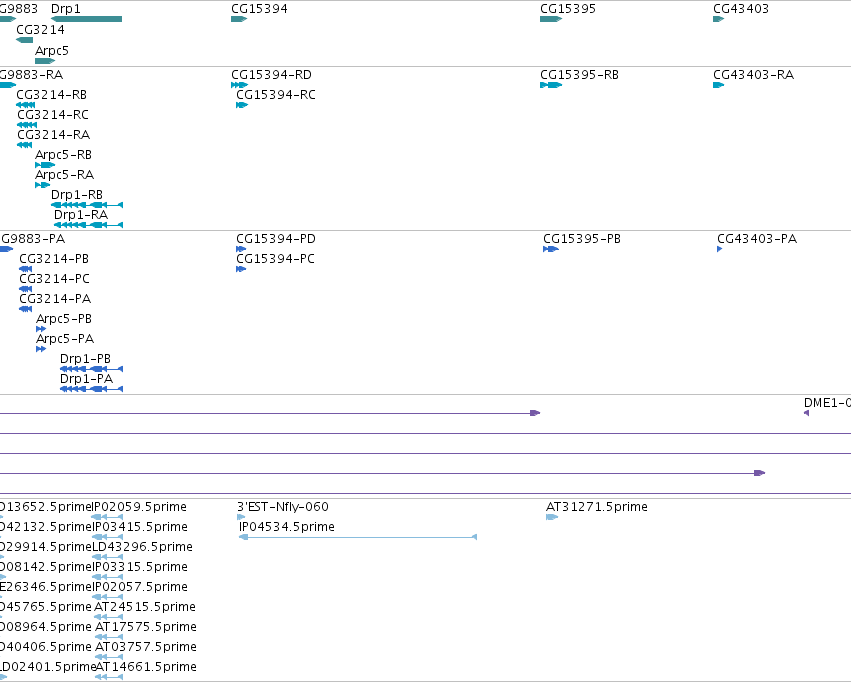Select transcript CG15395-RB
Screen dimensions: 851x682
tap(551, 85)
